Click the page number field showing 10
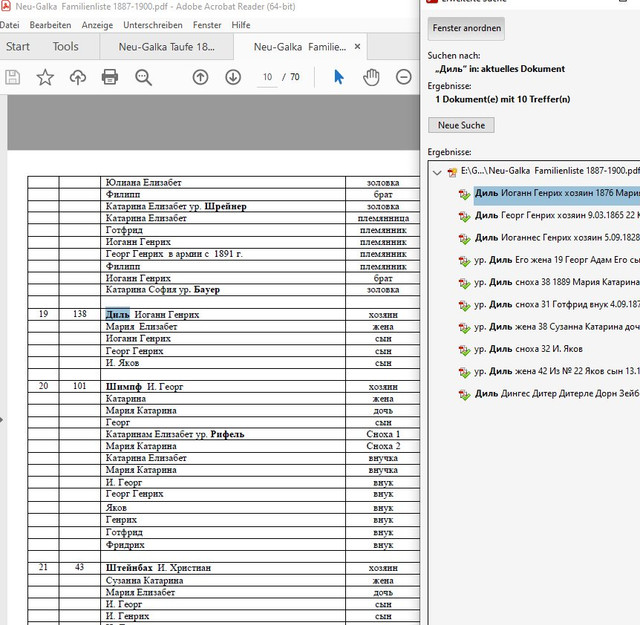Viewport: 640px width, 625px height. (267, 77)
